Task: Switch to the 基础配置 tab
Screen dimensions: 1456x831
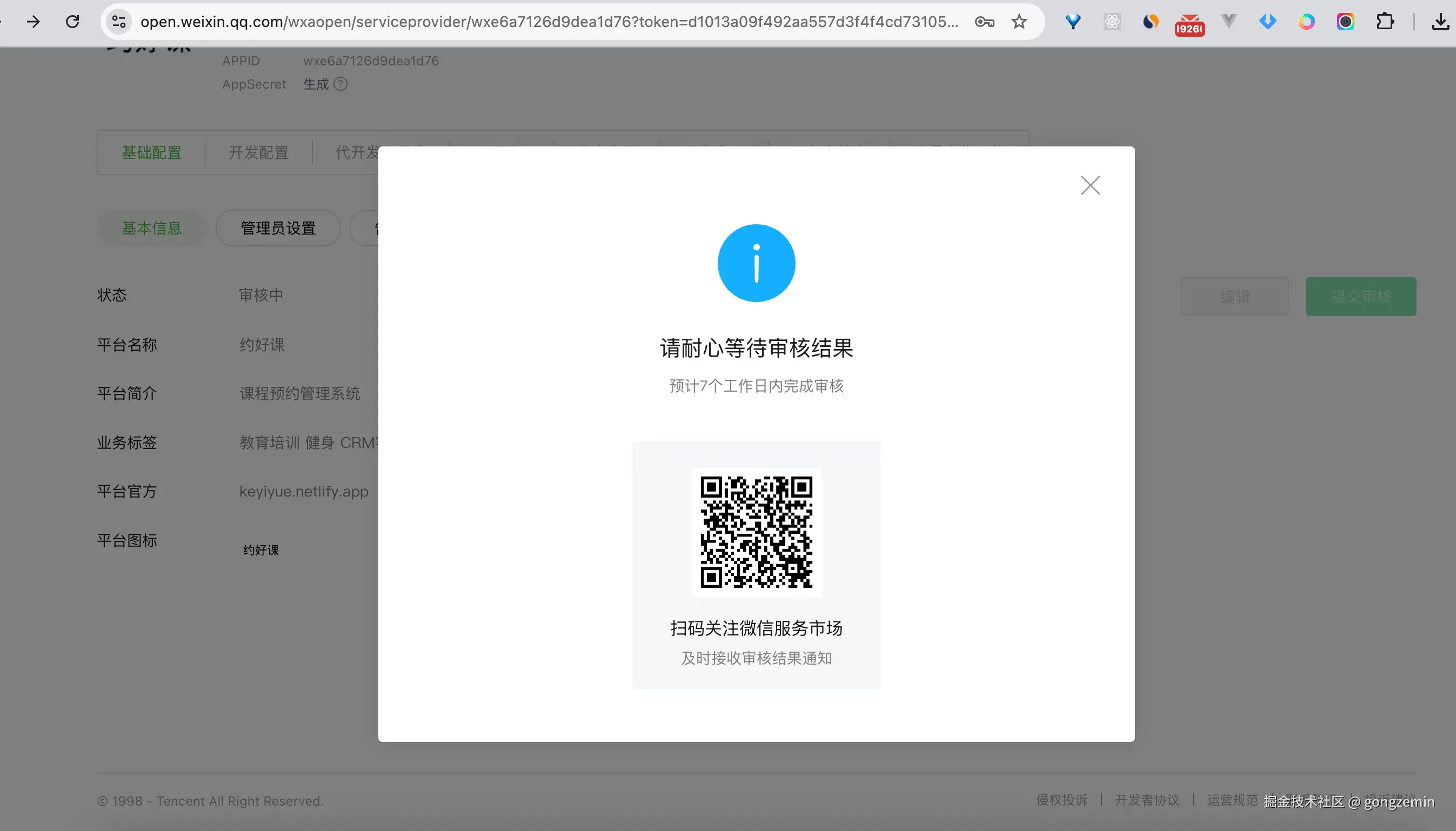Action: (151, 152)
